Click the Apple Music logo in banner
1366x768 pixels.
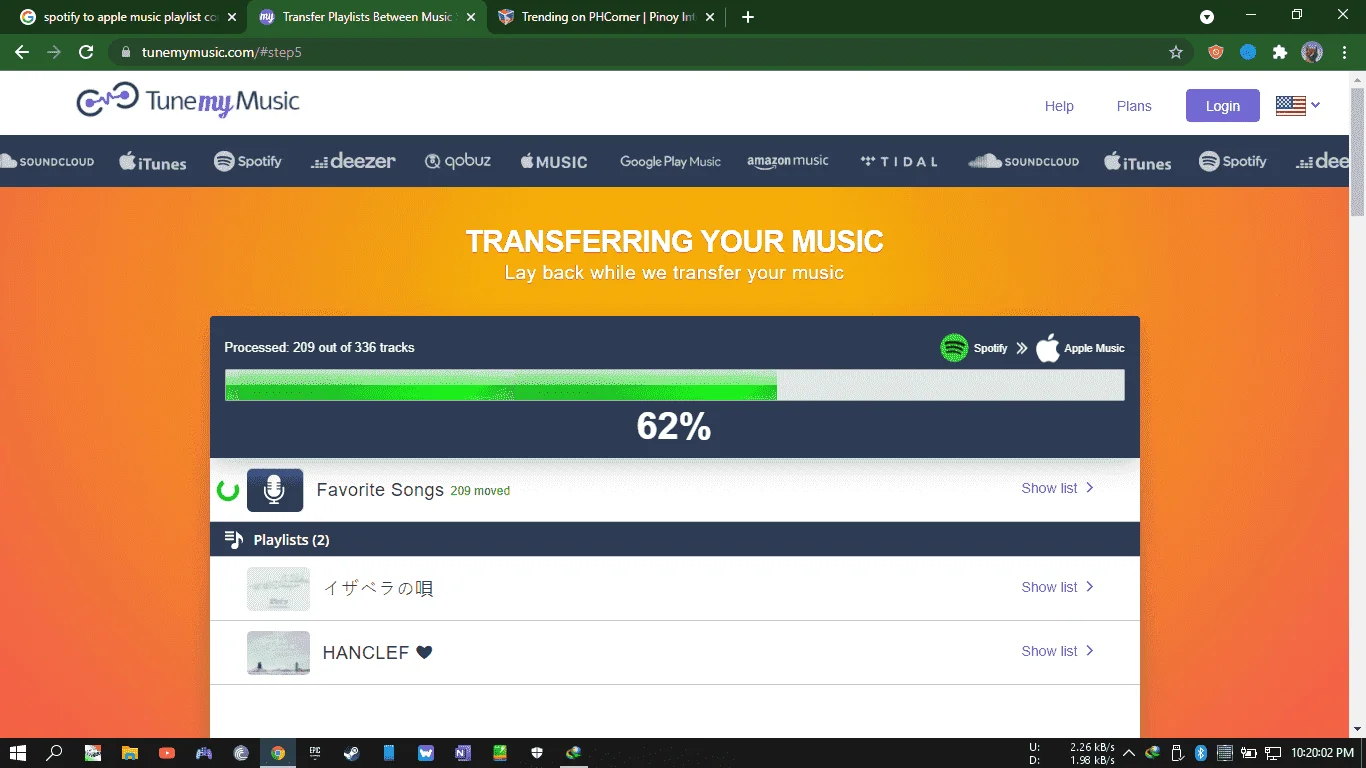point(554,161)
